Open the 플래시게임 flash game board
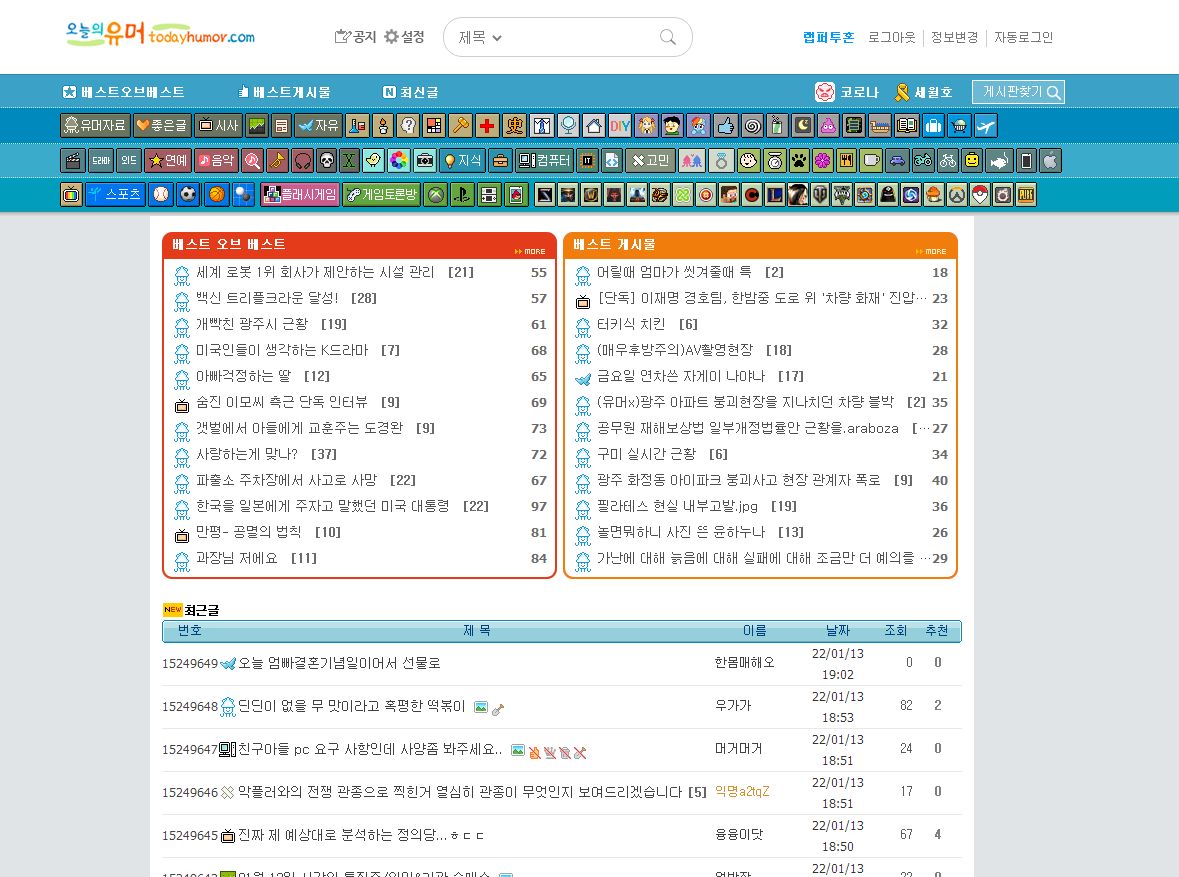 tap(300, 194)
